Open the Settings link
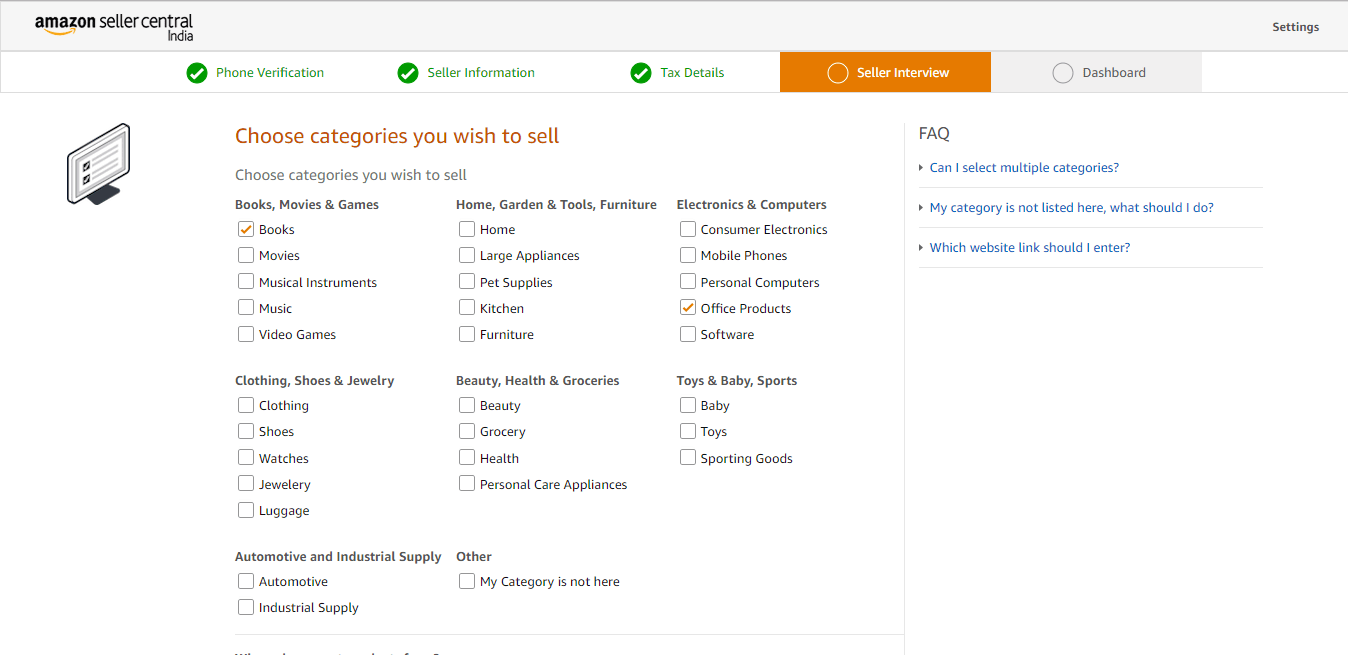This screenshot has height=655, width=1348. pyautogui.click(x=1295, y=27)
